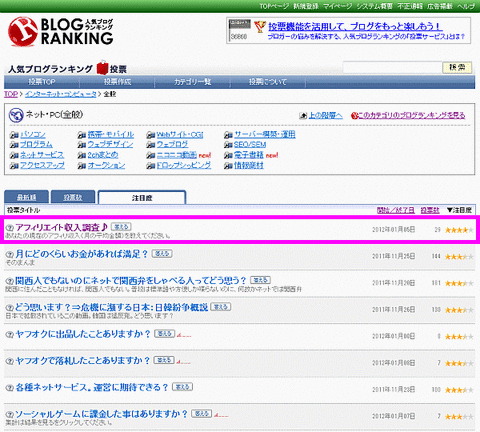Click the folder icon beside ドロップシッピング
The height and width of the screenshot is (432, 480).
151,166
